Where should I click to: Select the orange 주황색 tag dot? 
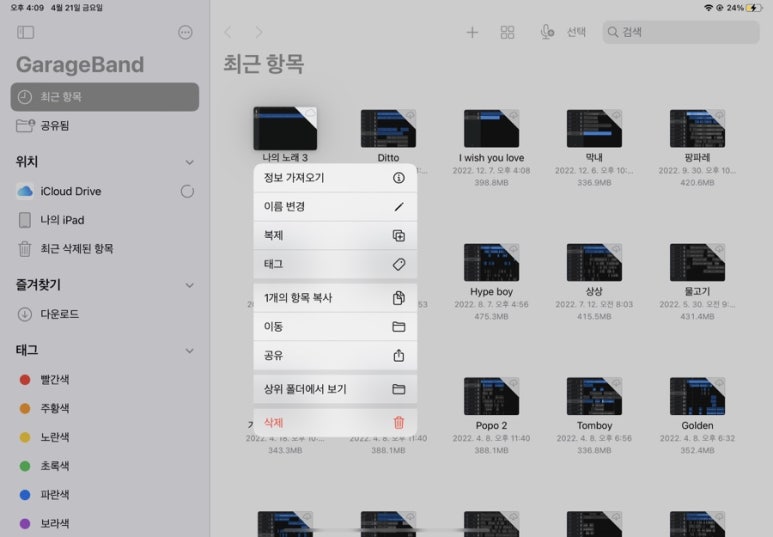coord(25,408)
